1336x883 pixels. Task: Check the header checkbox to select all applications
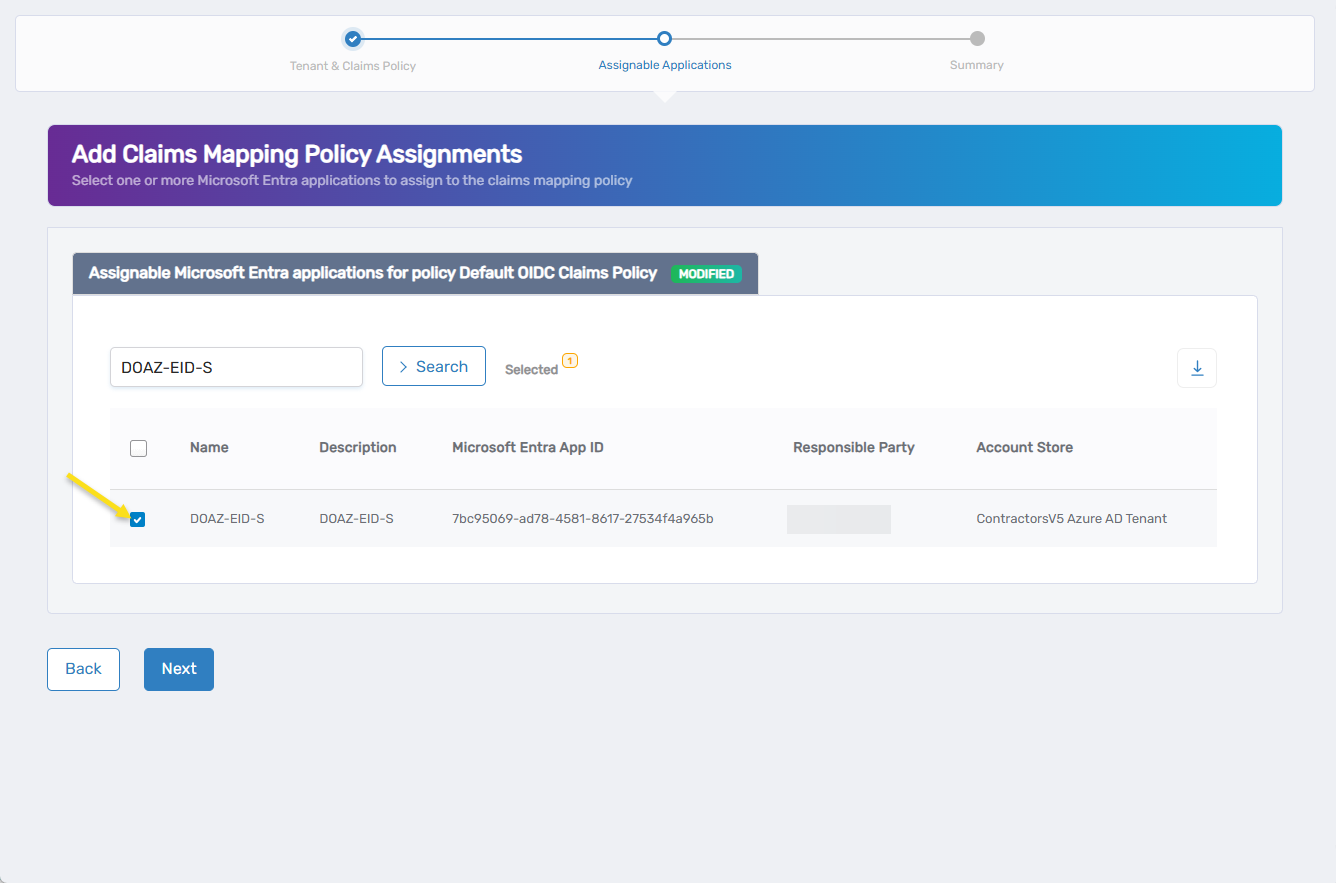point(138,448)
